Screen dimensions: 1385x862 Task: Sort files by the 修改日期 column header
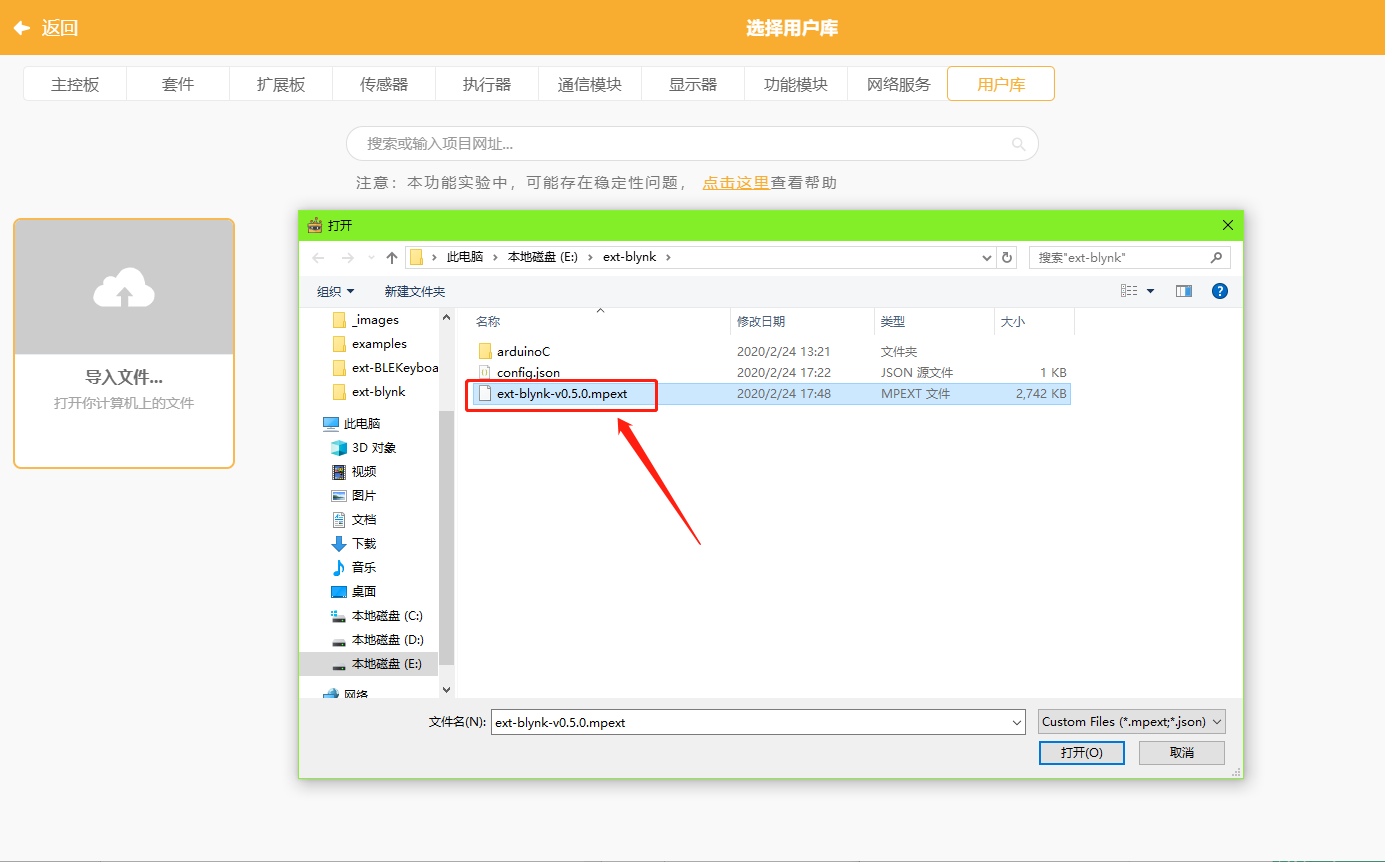(802, 322)
